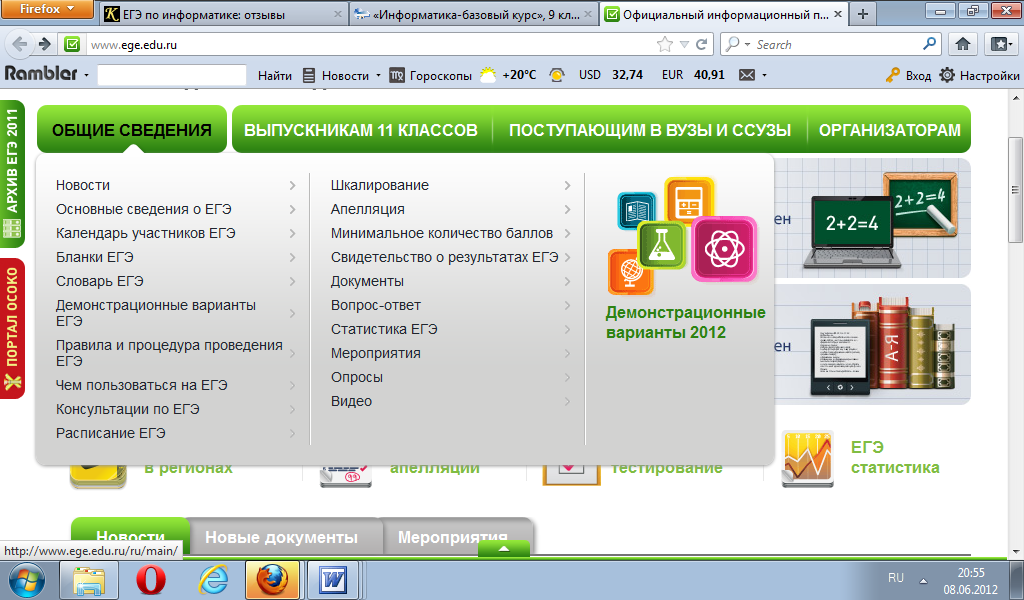Click the ЕГЭ статистика chart icon
Viewport: 1024px width, 600px height.
pyautogui.click(x=807, y=459)
